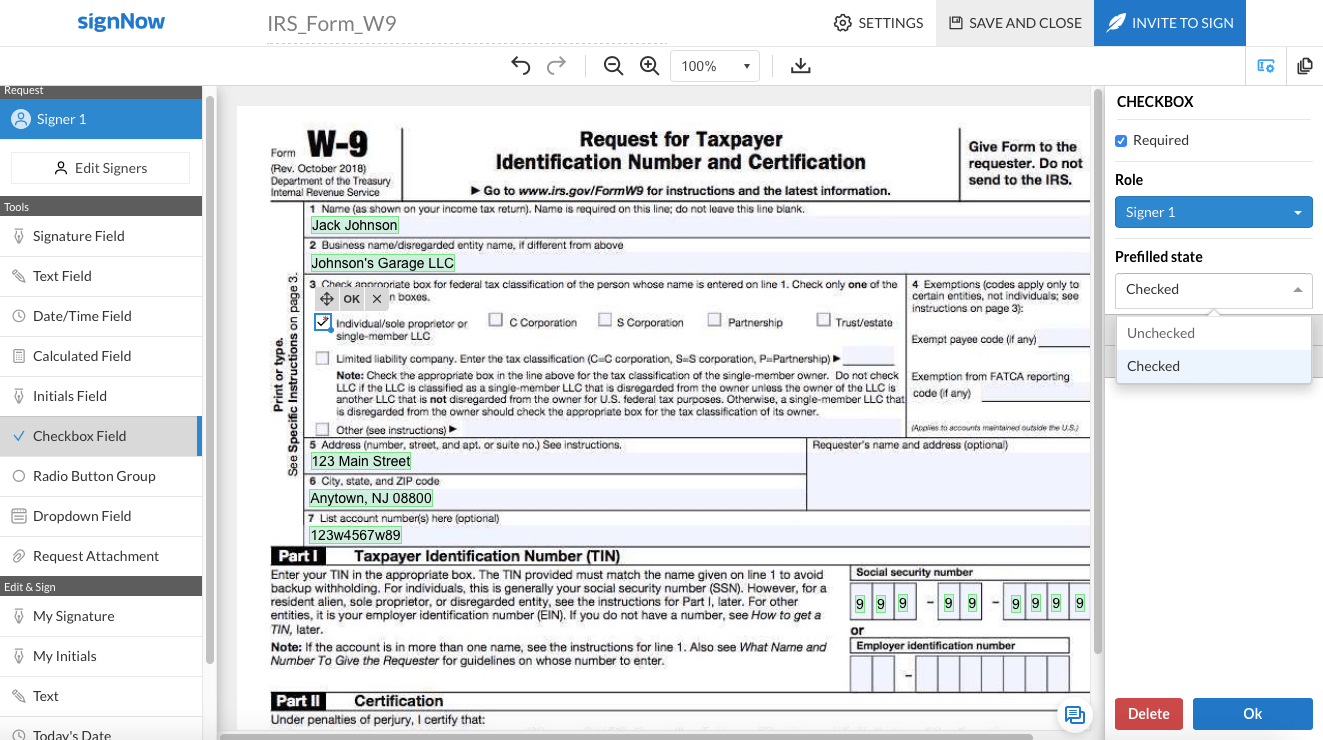Delete the selected checkbox field
Screen dimensions: 1323x740
[x=1149, y=714]
